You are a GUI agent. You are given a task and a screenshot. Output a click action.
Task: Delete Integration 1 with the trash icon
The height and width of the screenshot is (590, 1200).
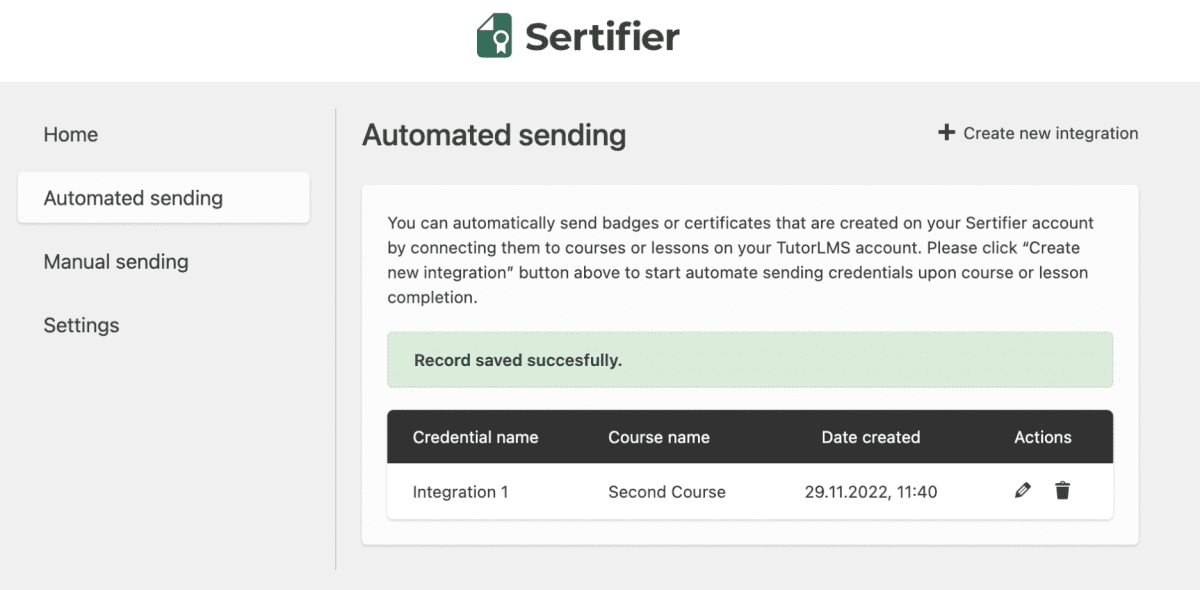(x=1062, y=491)
